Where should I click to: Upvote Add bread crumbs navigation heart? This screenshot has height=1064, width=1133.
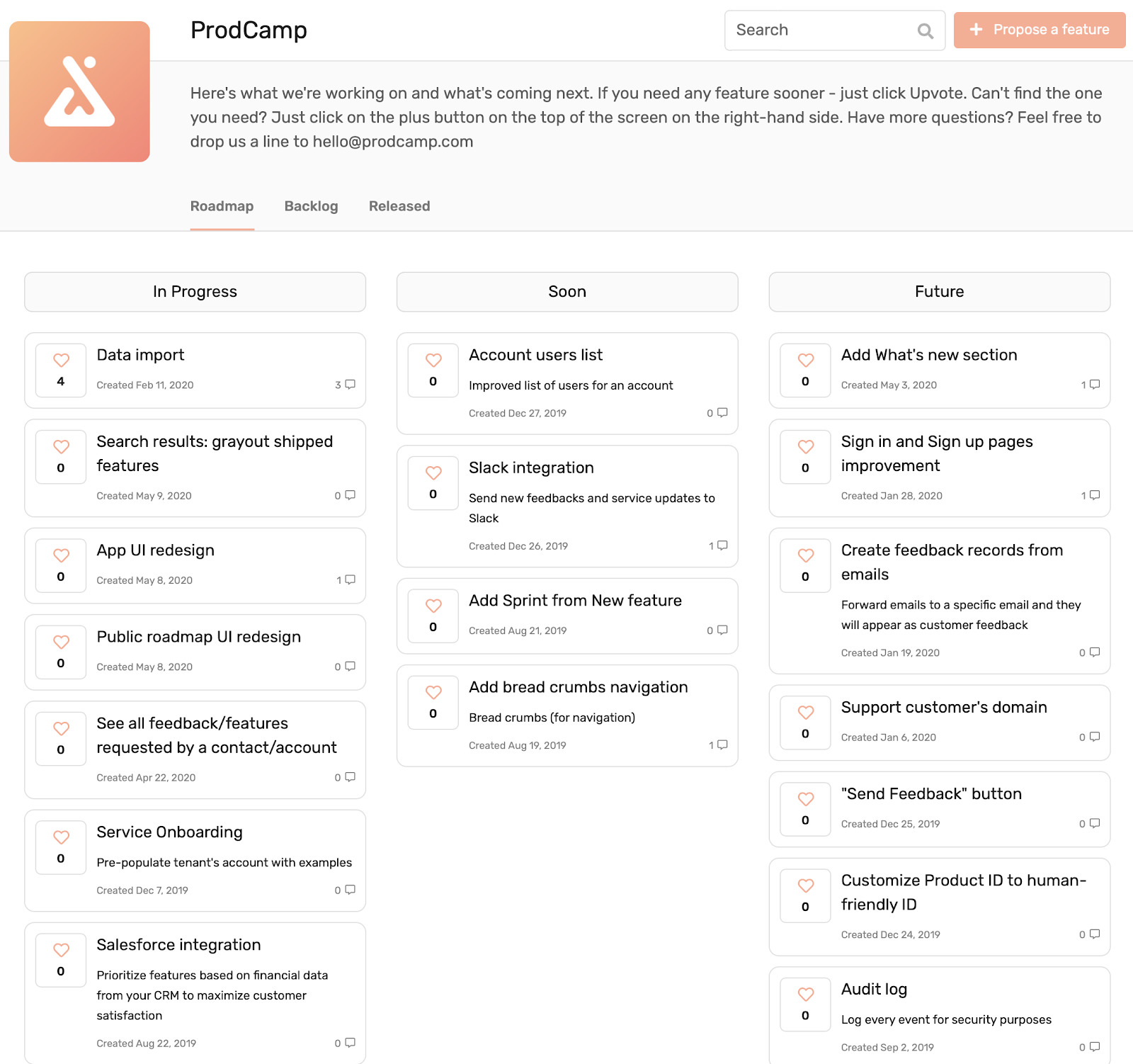click(433, 692)
